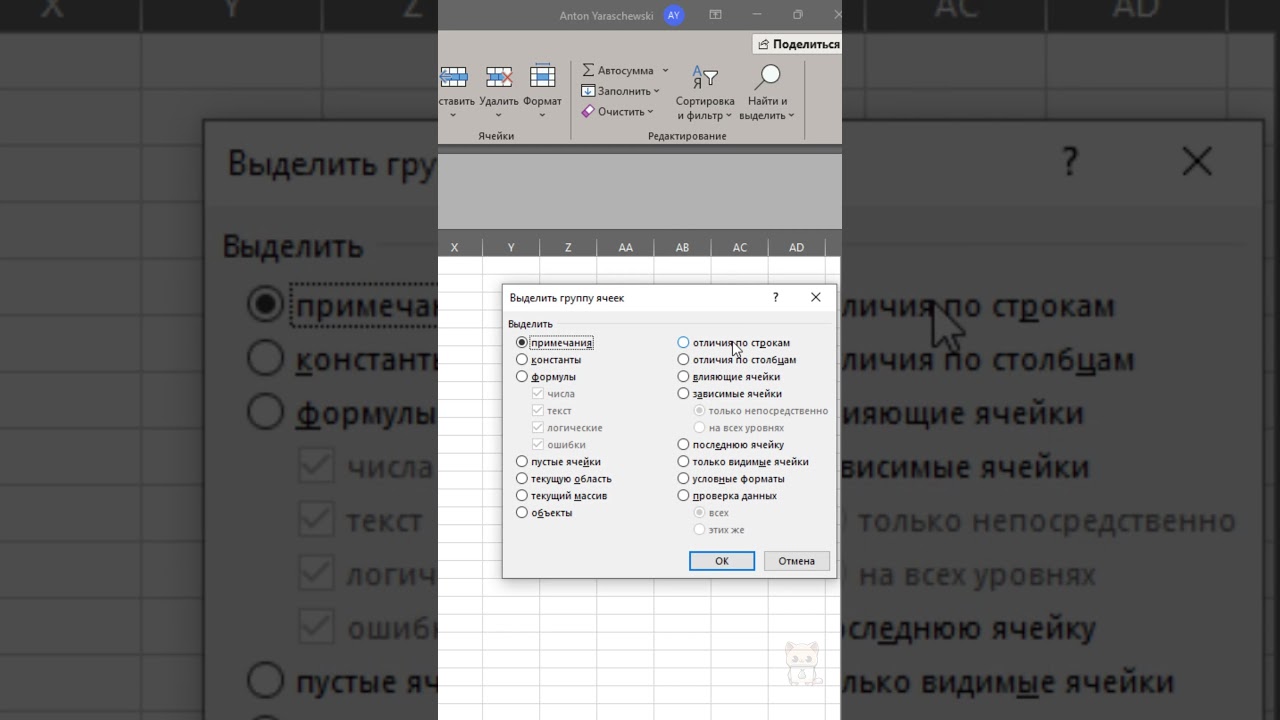This screenshot has height=720, width=1280.
Task: Open the ribbon display options icon
Action: click(715, 15)
